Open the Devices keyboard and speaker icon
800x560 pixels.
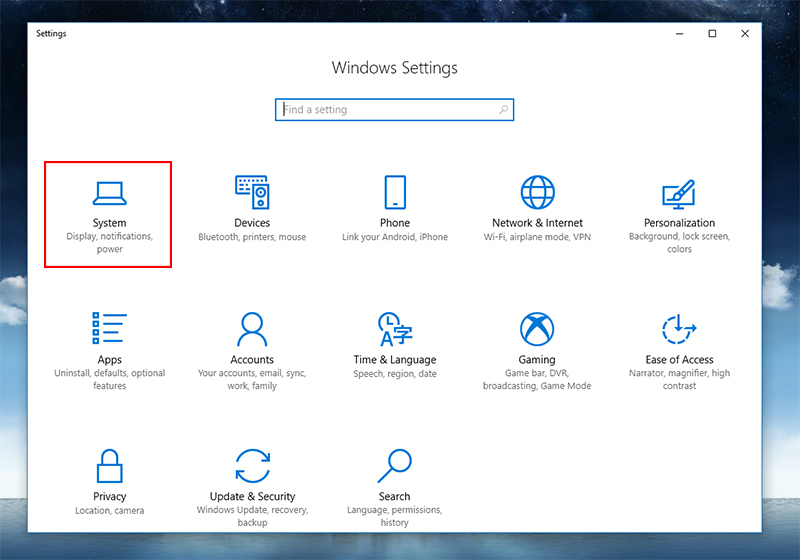pos(252,192)
